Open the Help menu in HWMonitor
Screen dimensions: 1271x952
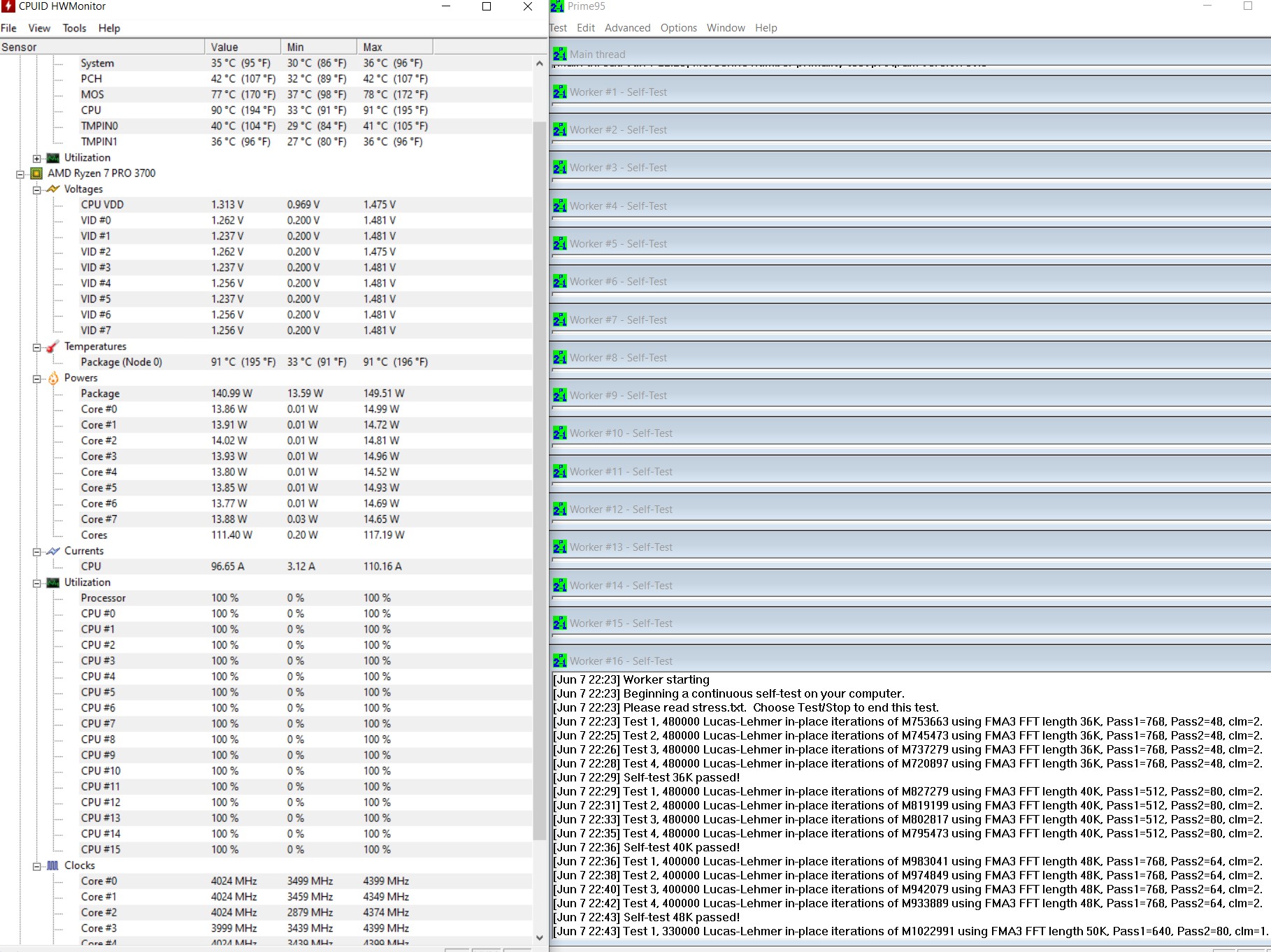click(109, 28)
